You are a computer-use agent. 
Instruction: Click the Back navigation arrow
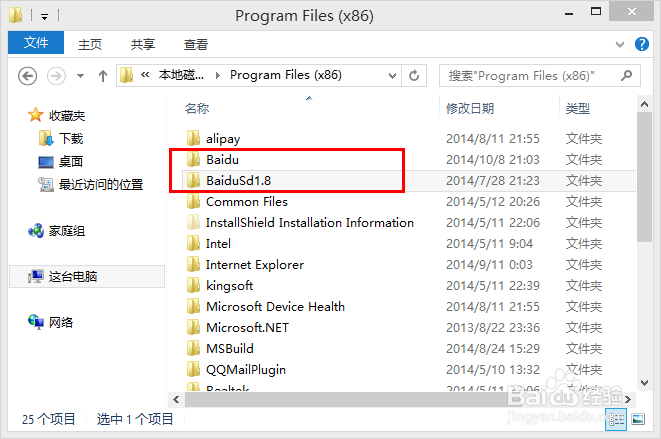tap(28, 75)
